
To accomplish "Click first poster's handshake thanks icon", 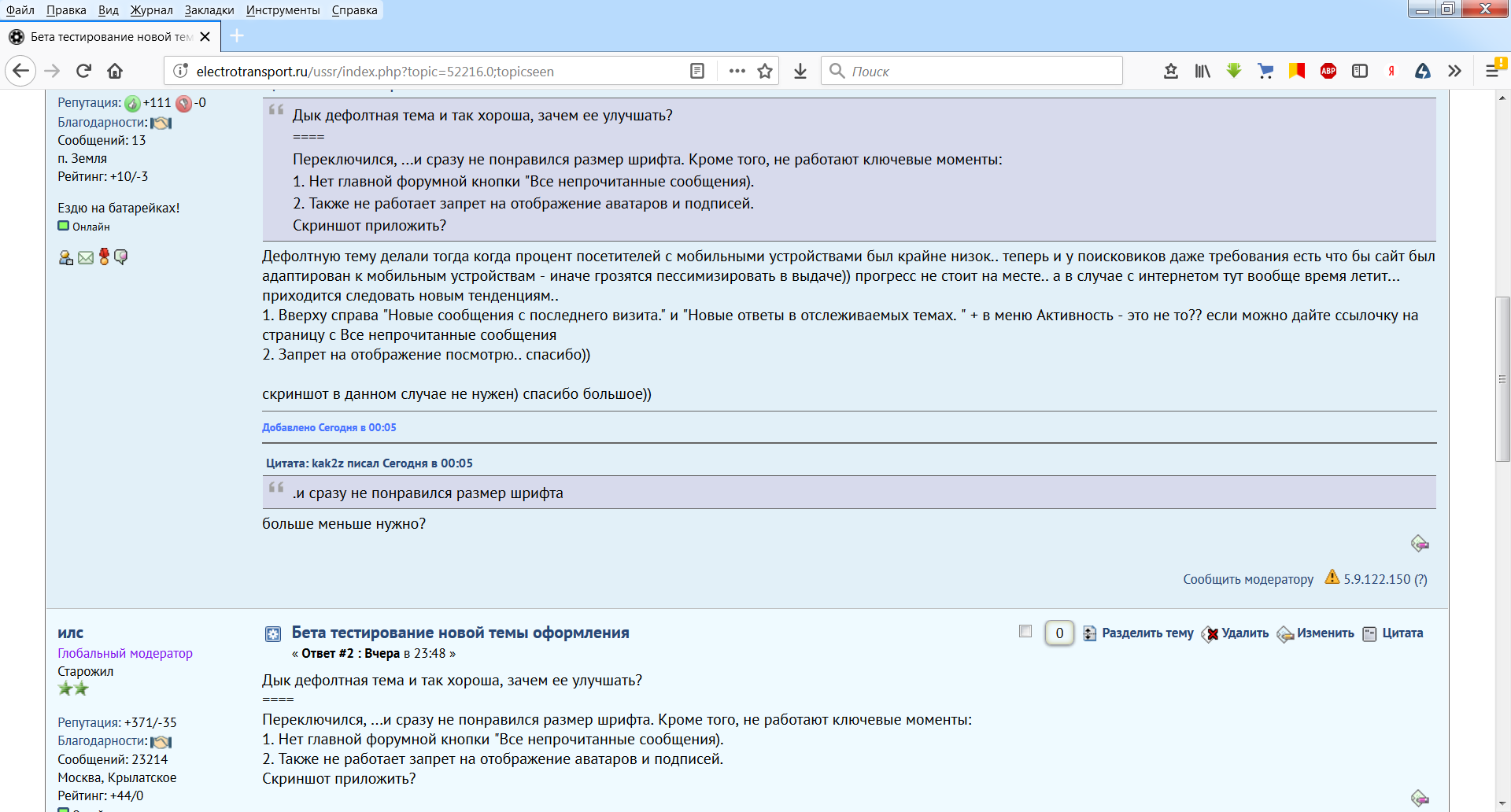I will point(161,123).
